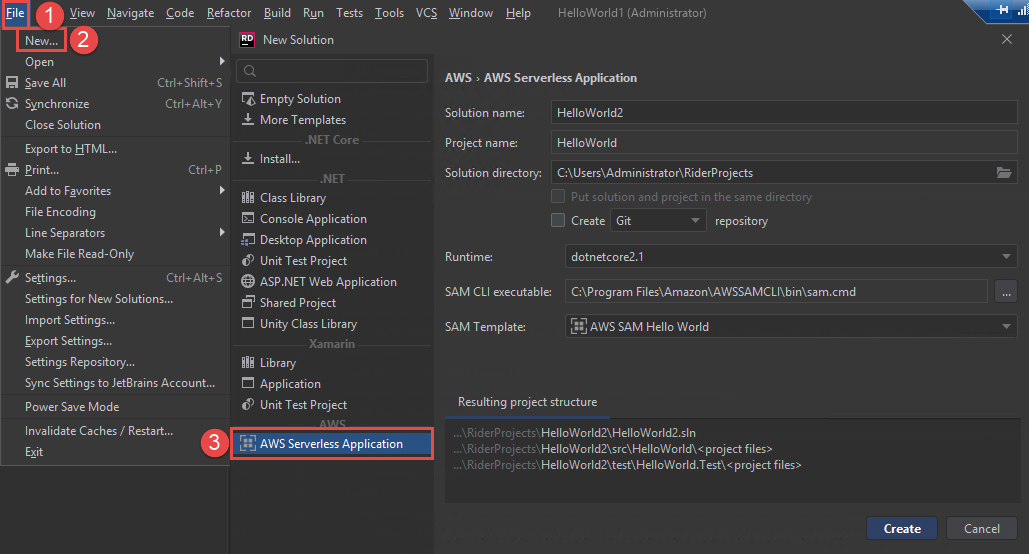1029x554 pixels.
Task: Click the Empty Solution template icon
Action: 249,99
